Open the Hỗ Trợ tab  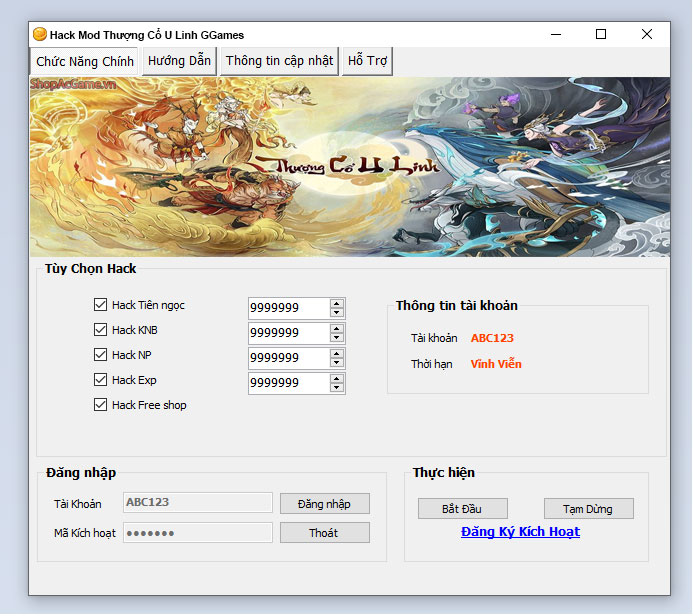(x=367, y=61)
